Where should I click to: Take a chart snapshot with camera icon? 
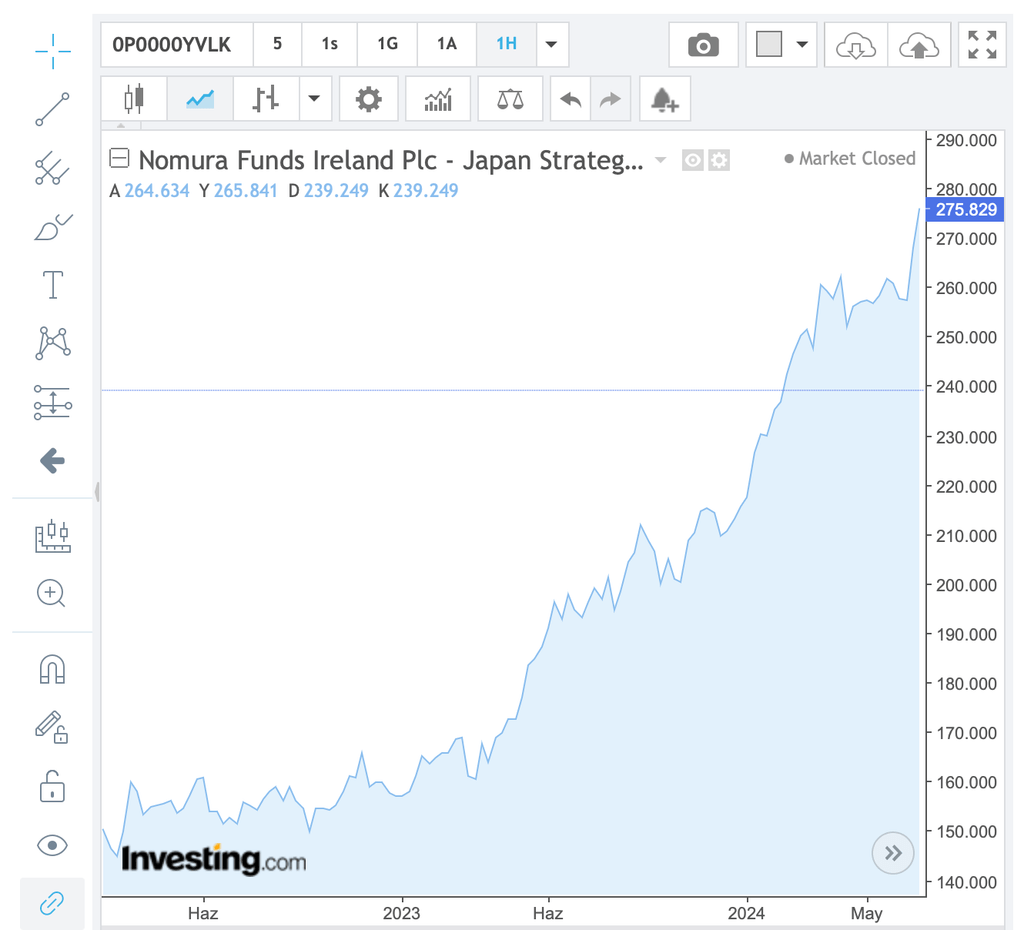[x=703, y=44]
